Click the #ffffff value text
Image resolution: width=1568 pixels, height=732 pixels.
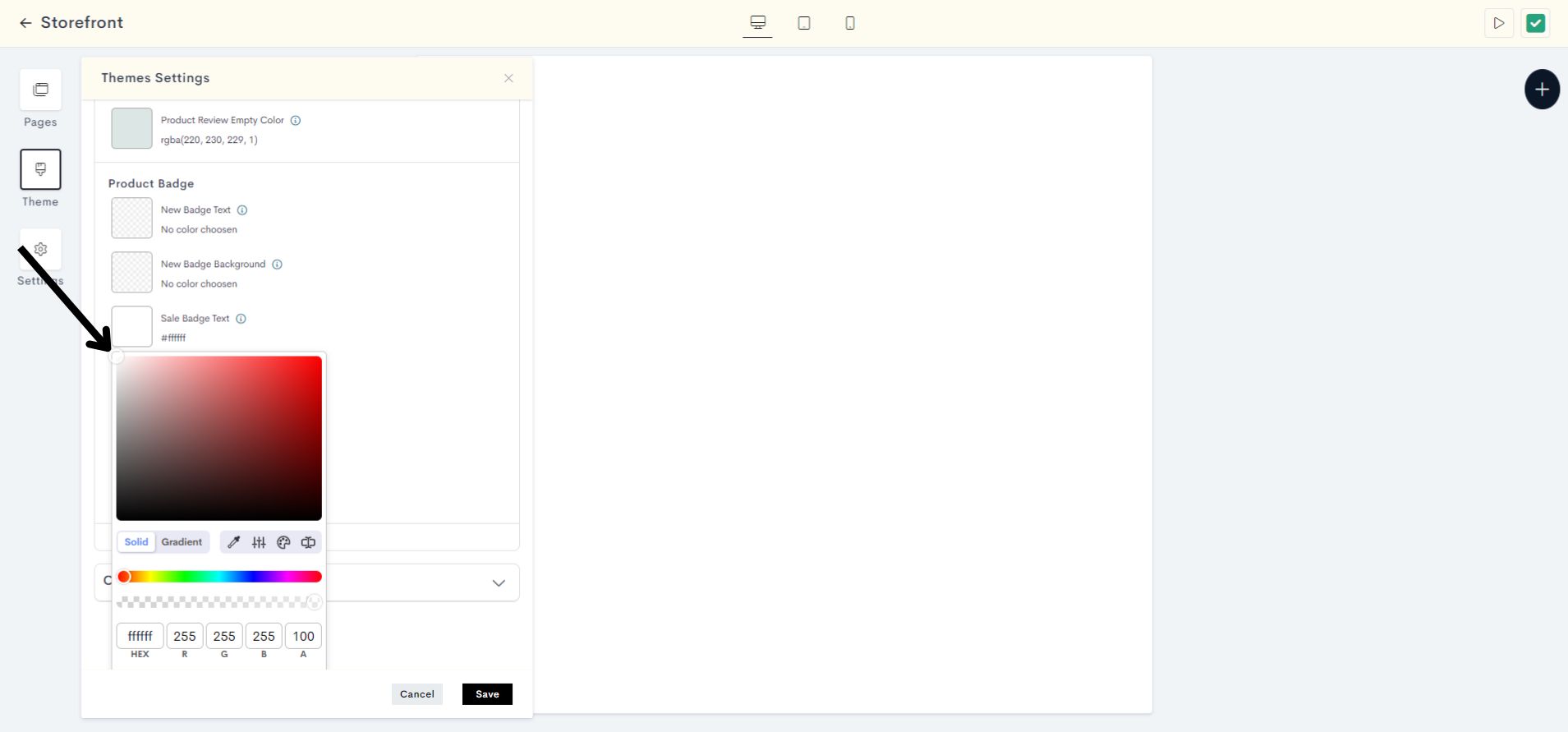[x=173, y=338]
